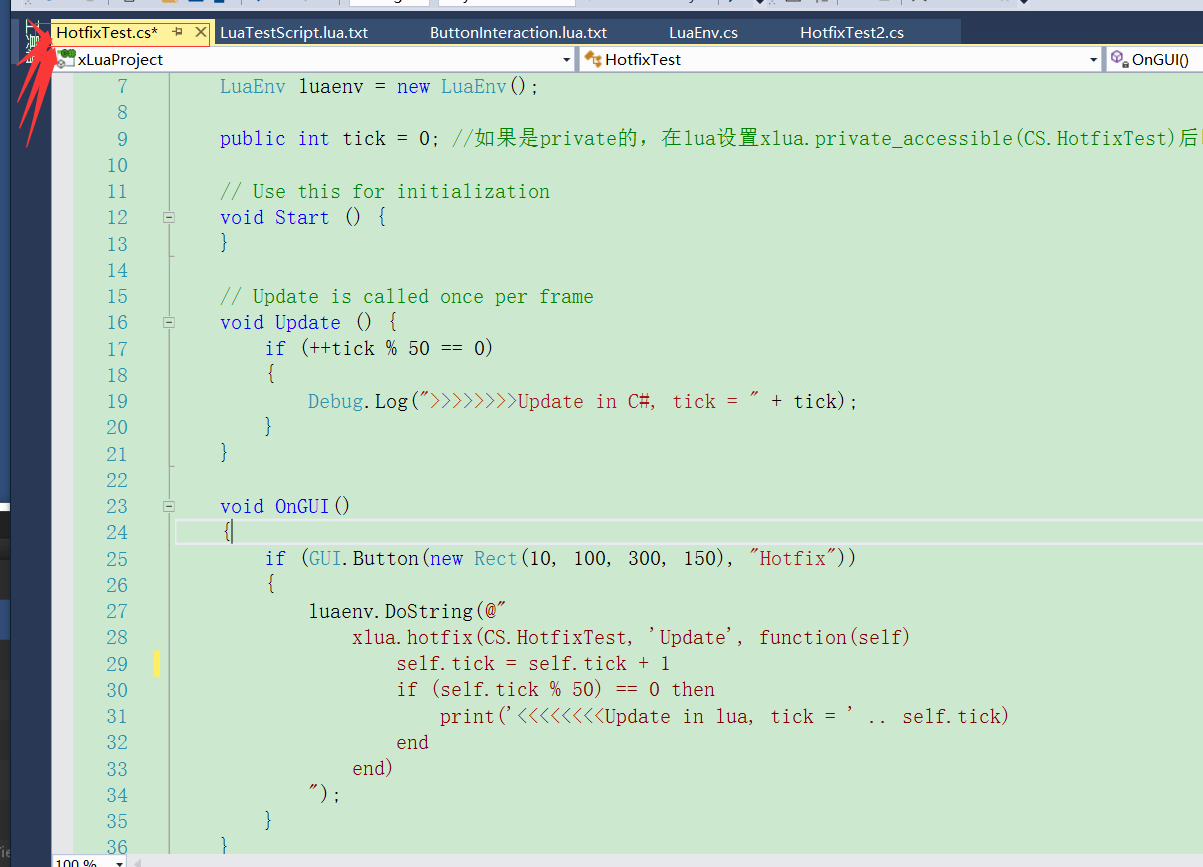Click the 'void Update () {' line
Screen dimensions: 1203x867
click(x=309, y=322)
